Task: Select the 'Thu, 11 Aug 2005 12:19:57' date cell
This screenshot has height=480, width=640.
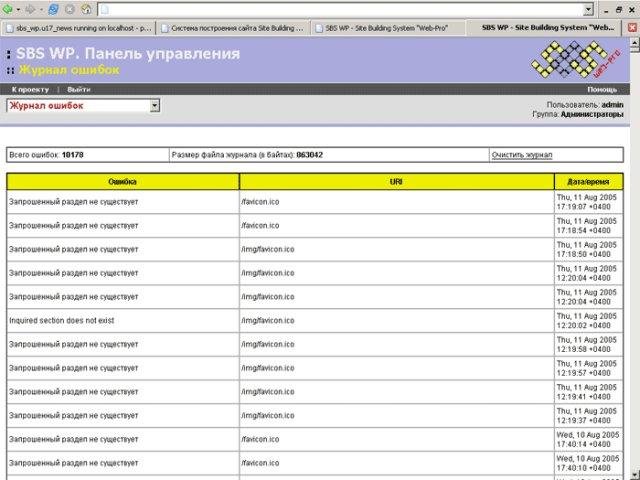Action: 588,368
